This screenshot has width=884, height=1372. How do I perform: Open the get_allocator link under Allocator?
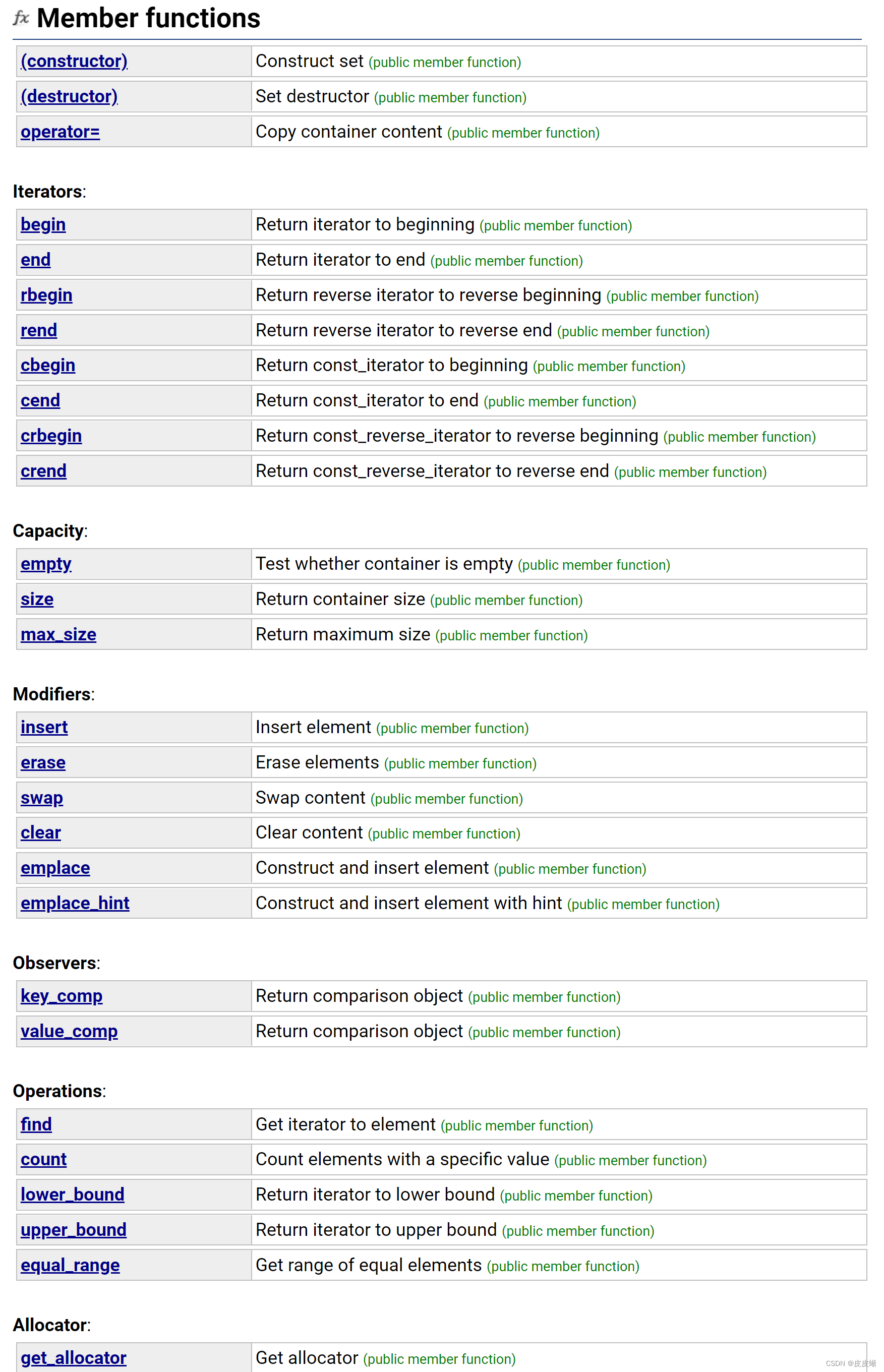74,1358
